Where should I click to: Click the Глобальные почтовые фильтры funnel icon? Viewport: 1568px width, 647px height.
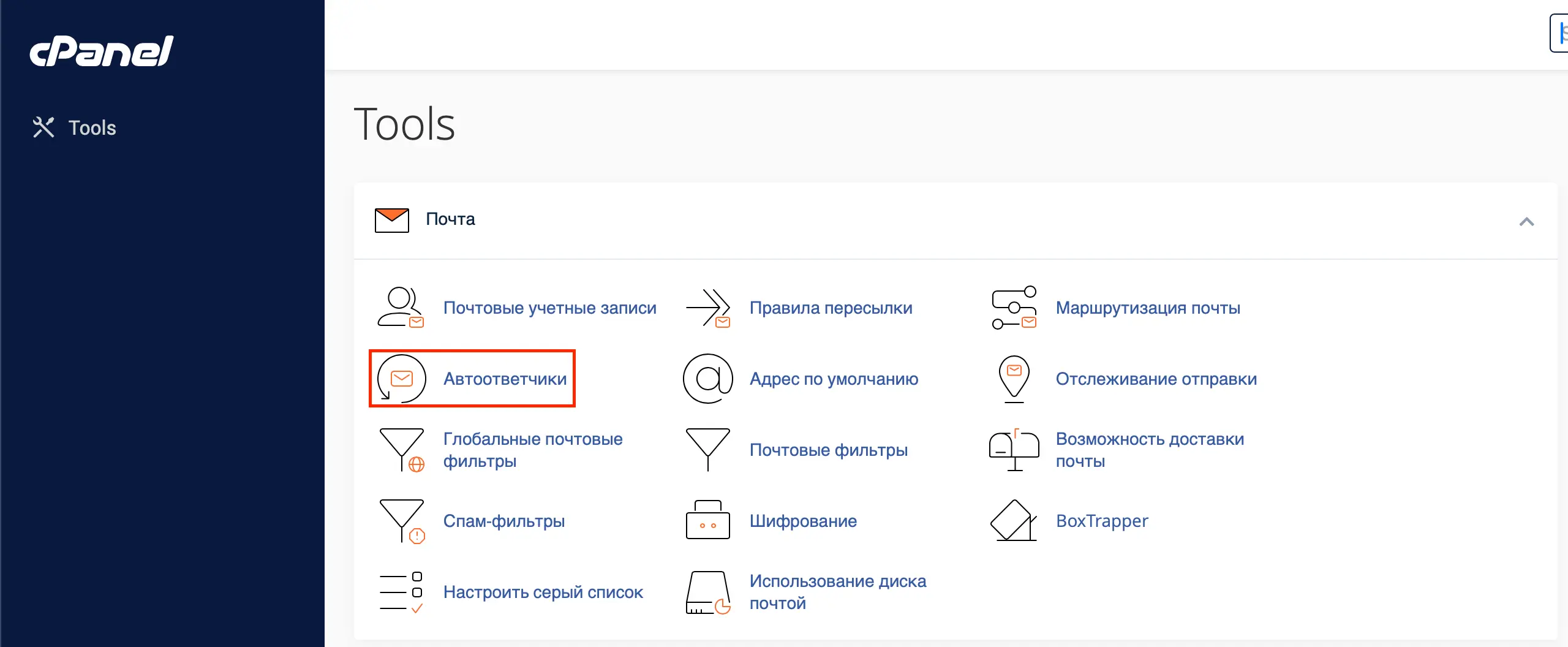pos(402,450)
